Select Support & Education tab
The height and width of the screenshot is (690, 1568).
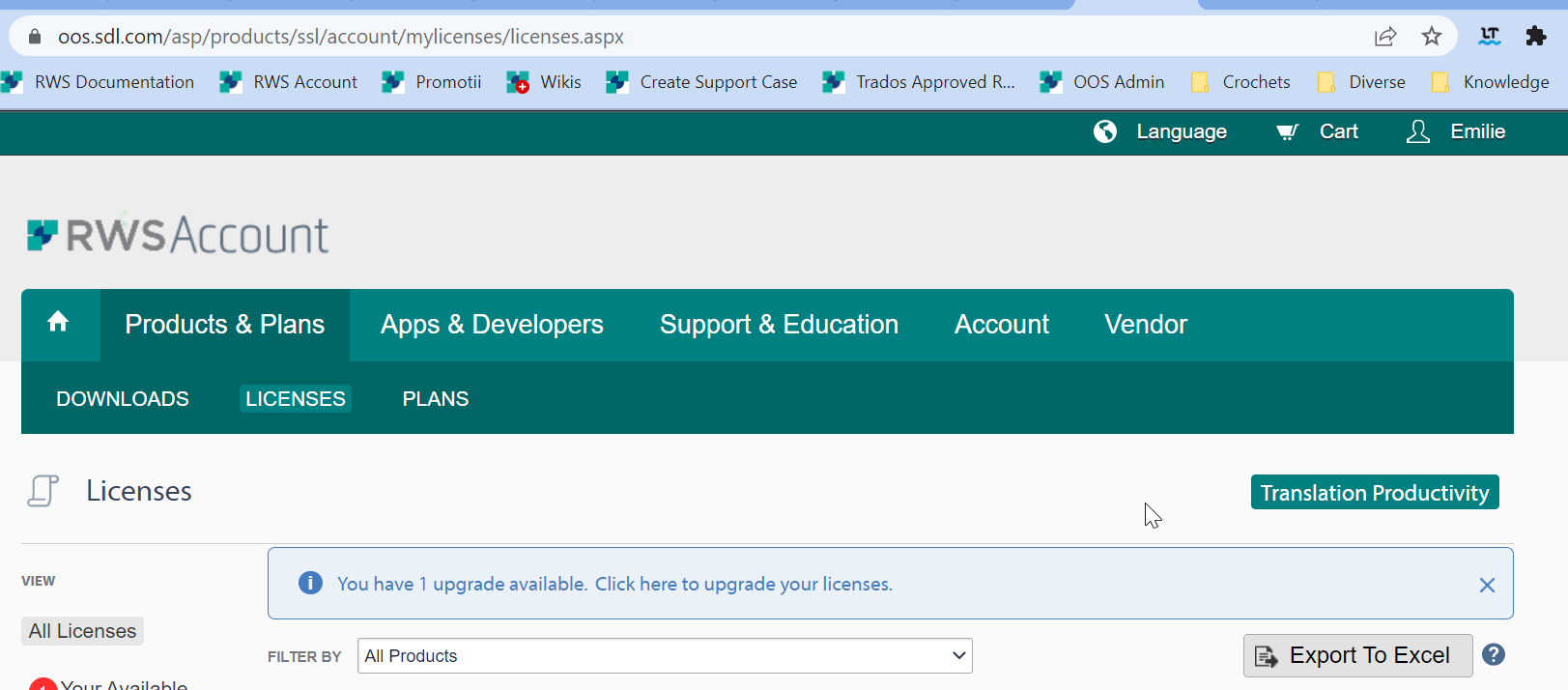click(x=779, y=325)
